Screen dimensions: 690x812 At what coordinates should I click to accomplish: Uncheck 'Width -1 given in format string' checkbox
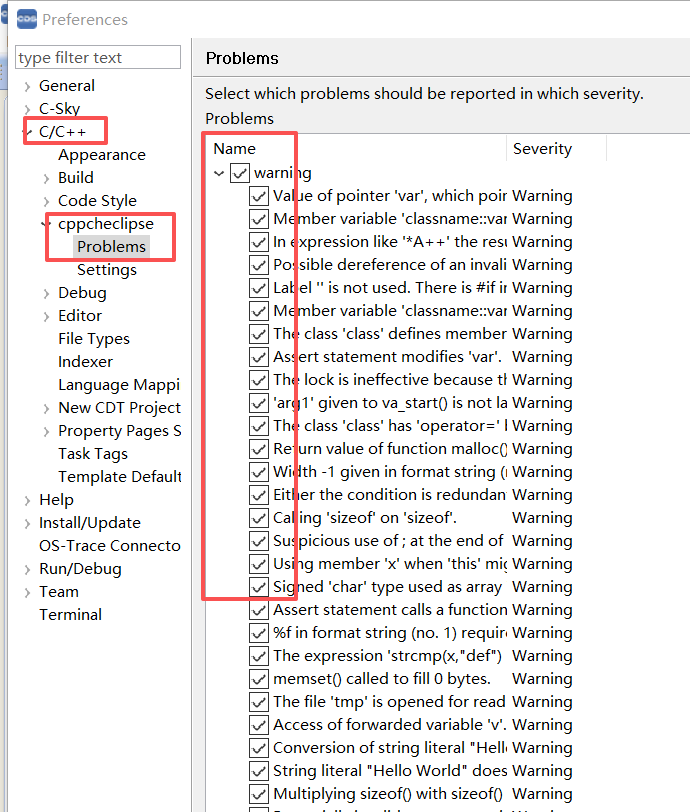pyautogui.click(x=258, y=472)
